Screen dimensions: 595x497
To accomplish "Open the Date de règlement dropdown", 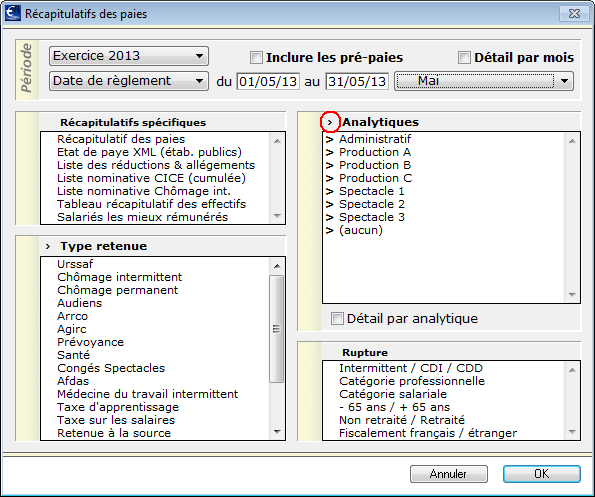I will pos(129,81).
